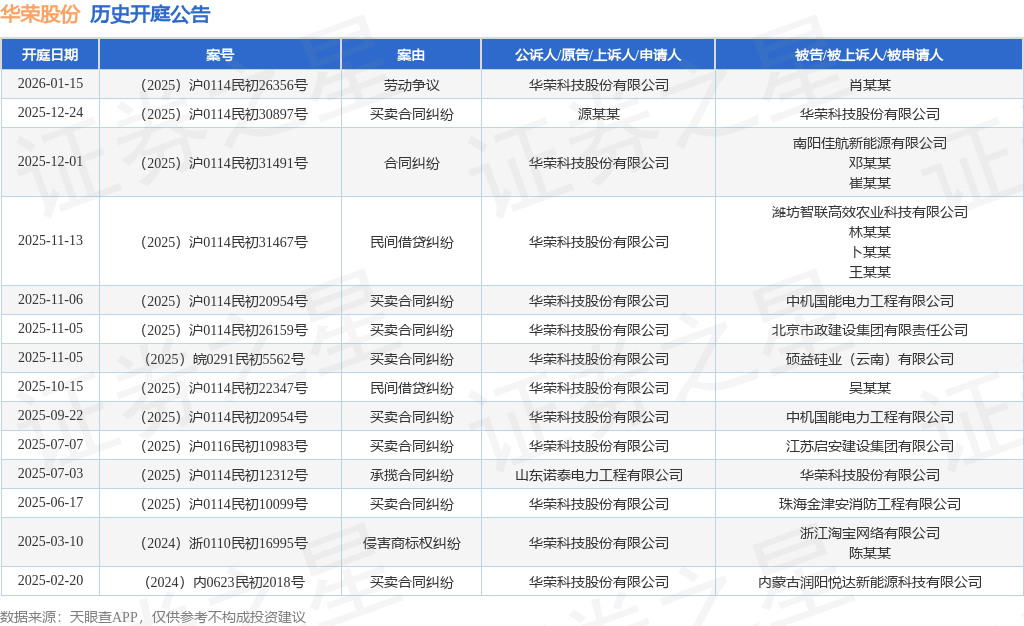1024x626 pixels.
Task: Click case number 皖0291民初5562号
Action: (x=224, y=358)
